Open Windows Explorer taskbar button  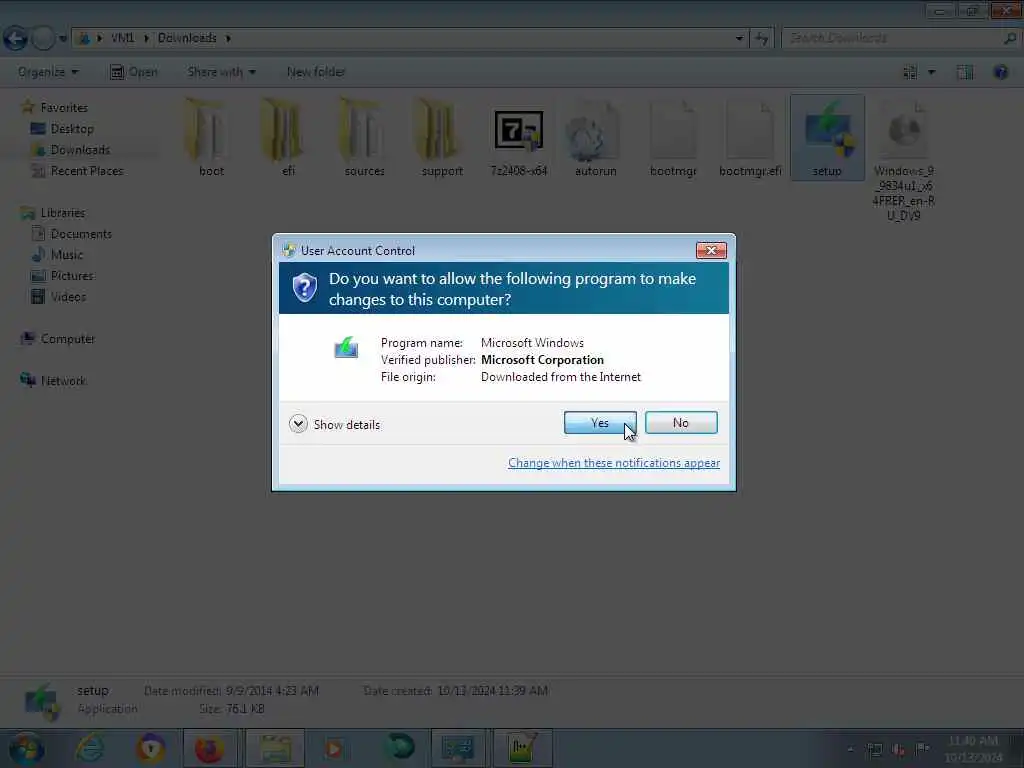pyautogui.click(x=276, y=748)
